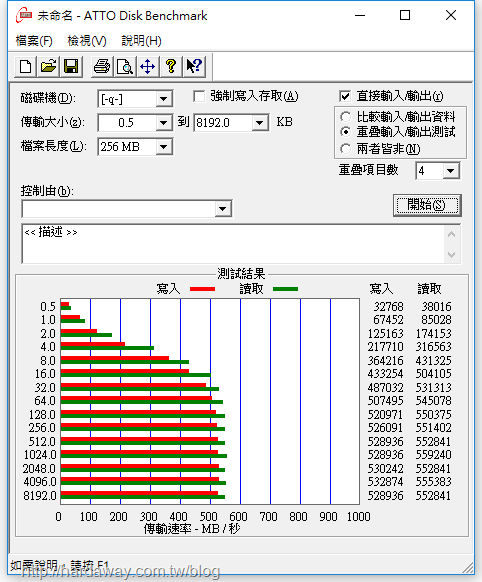Click the four-arrow move icon in toolbar
Viewport: 482px width, 582px height.
[148, 67]
